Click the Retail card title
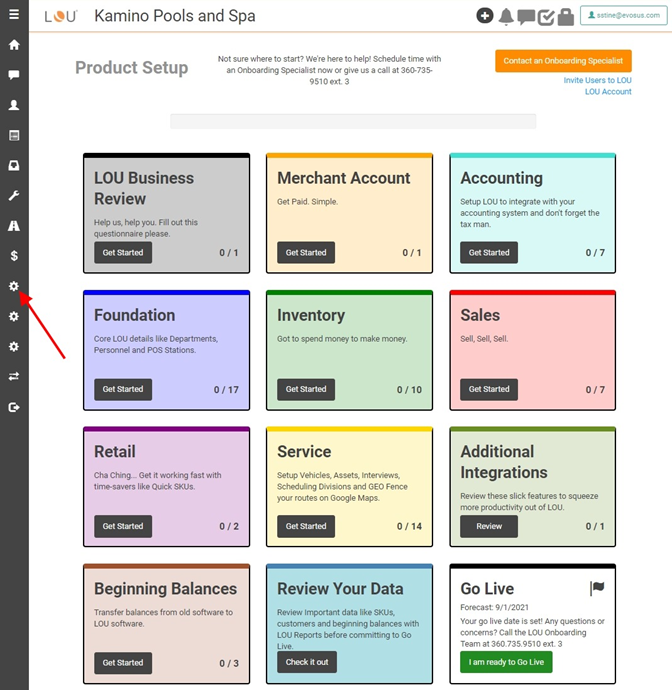The width and height of the screenshot is (672, 690). pyautogui.click(x=115, y=451)
